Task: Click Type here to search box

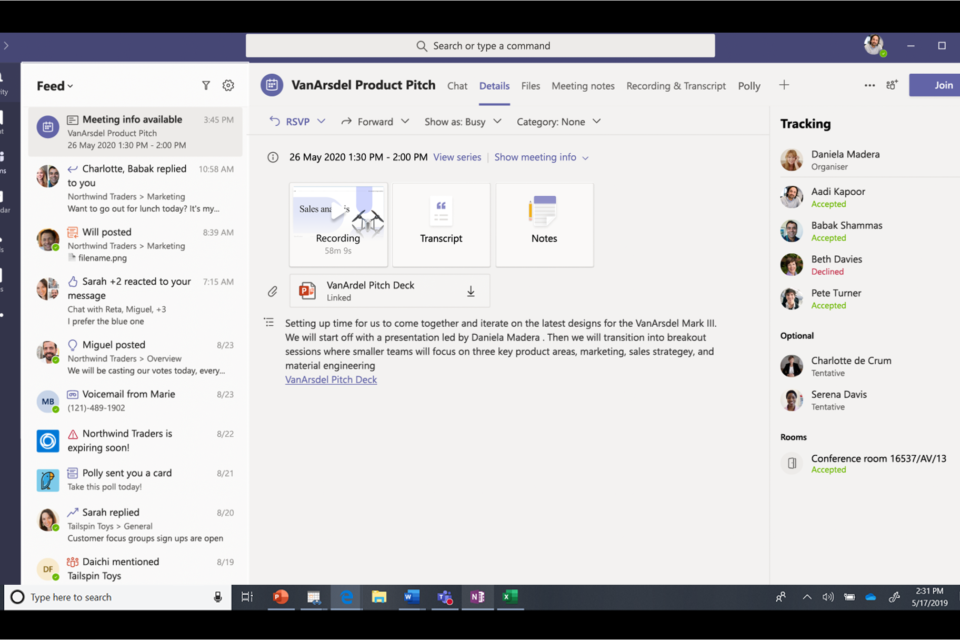Action: click(x=118, y=597)
